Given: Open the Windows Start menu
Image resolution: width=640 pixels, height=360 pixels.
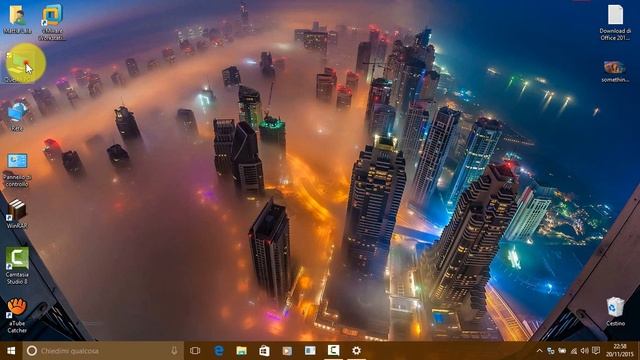Looking at the screenshot, I should 11,351.
